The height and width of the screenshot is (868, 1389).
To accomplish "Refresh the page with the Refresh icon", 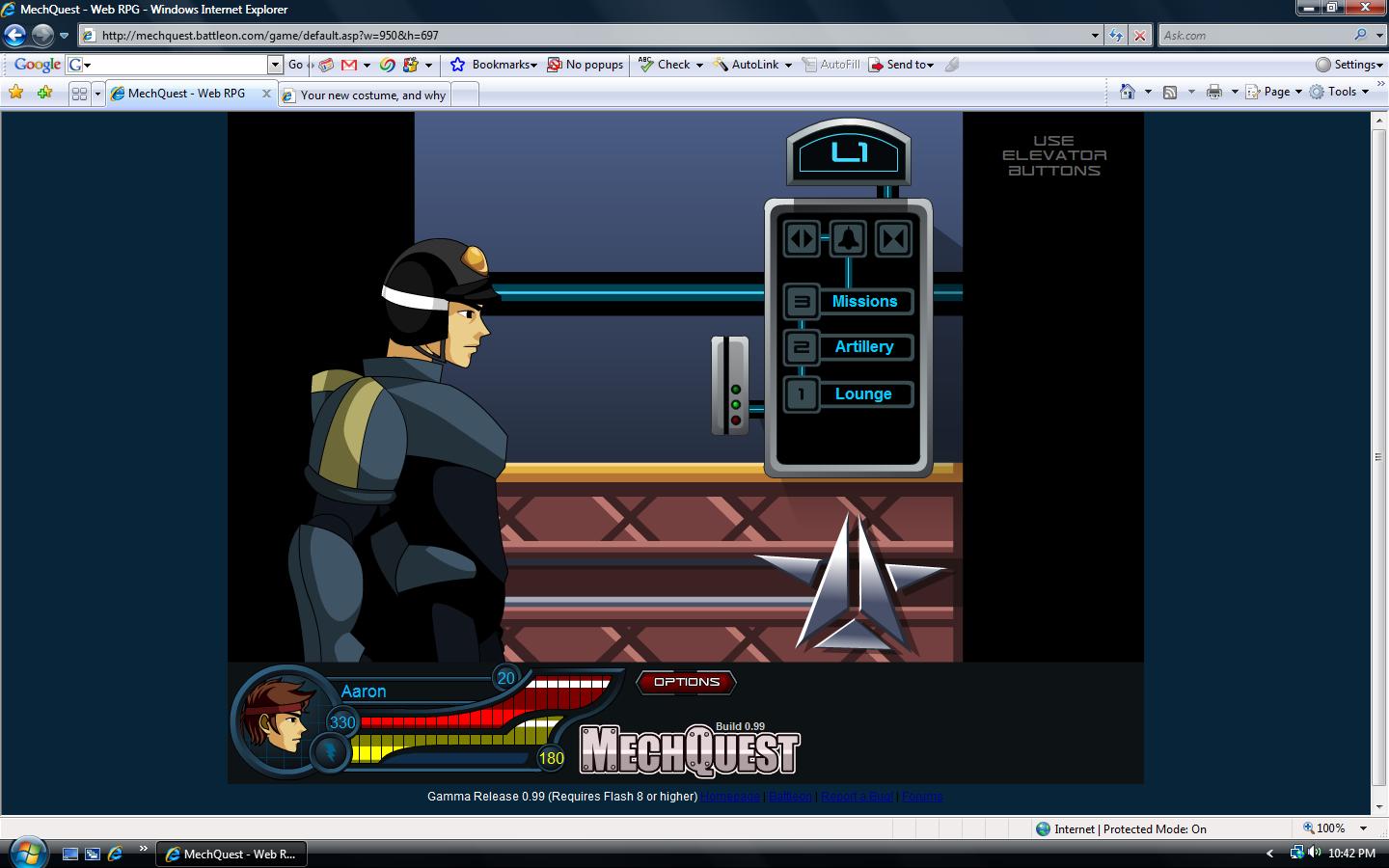I will [1116, 36].
